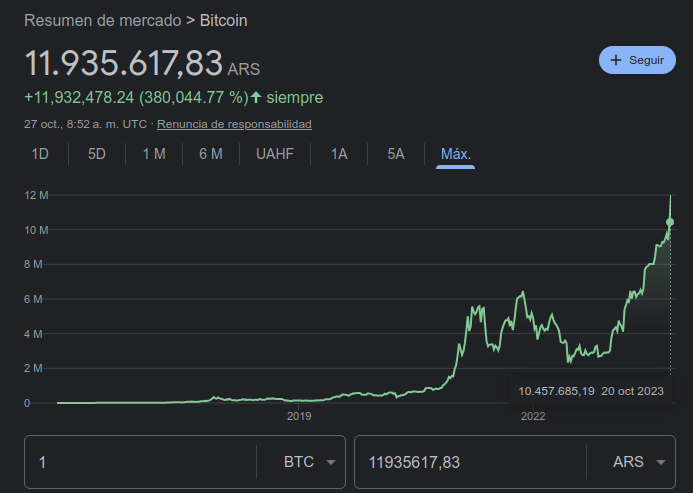Click the green data point on chart
693x493 pixels.
[x=670, y=222]
